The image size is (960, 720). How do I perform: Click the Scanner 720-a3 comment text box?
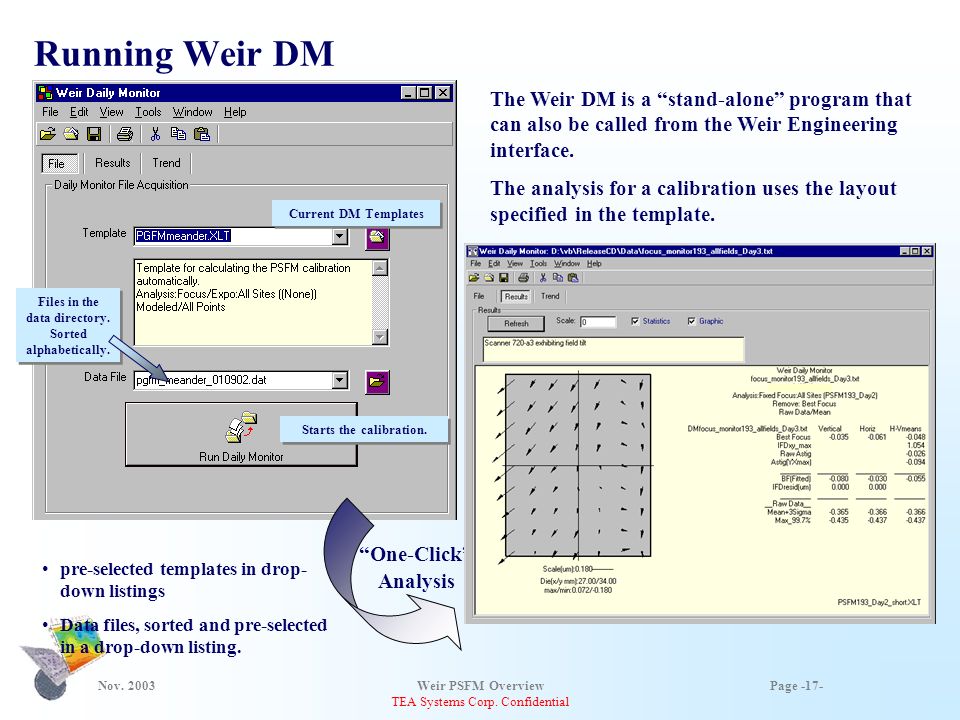click(613, 350)
